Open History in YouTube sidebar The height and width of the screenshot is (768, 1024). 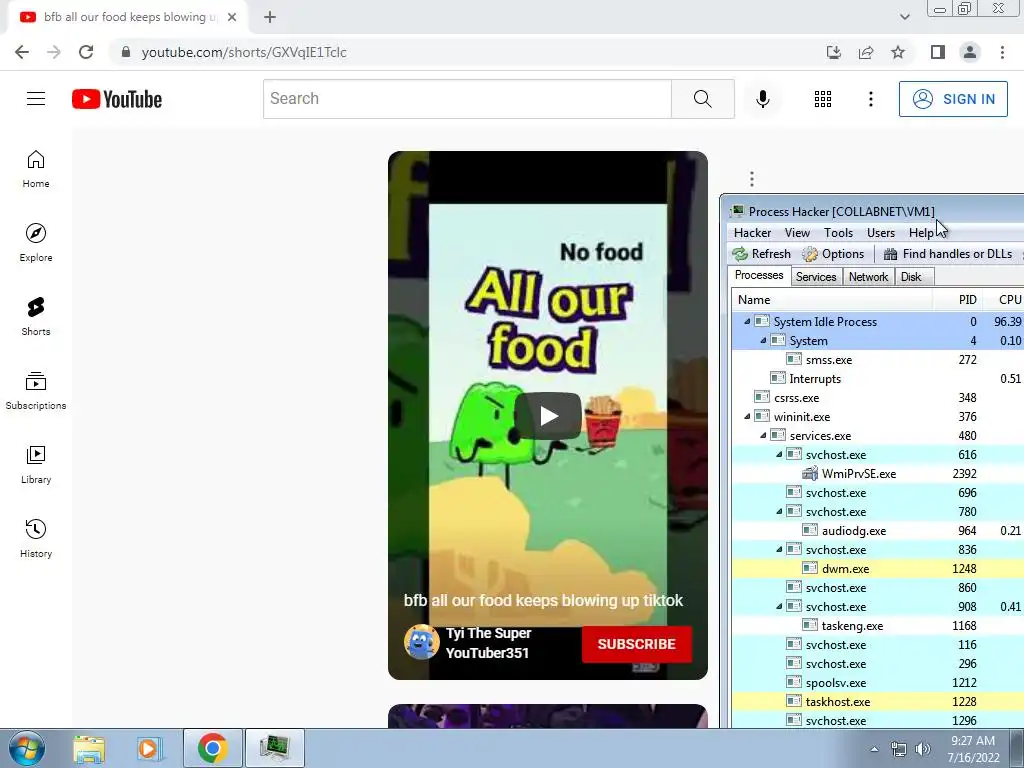tap(36, 538)
